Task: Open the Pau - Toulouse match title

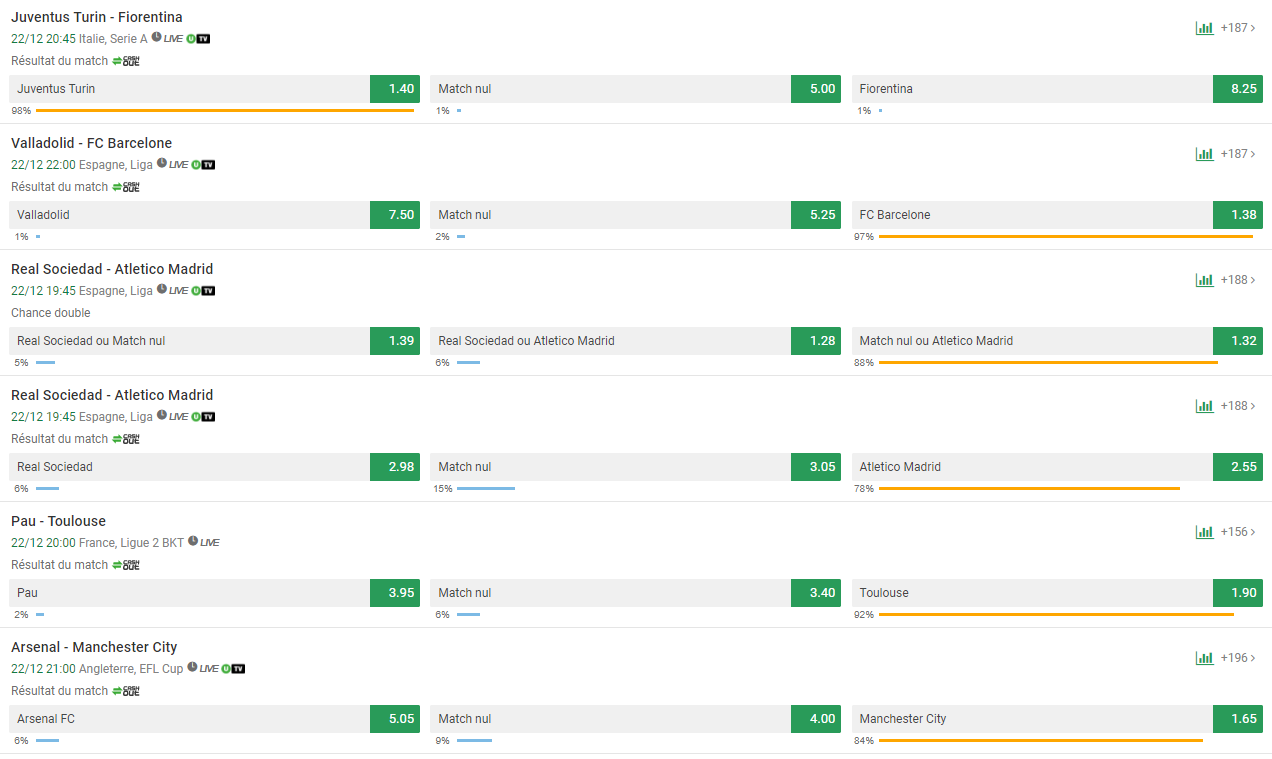Action: tap(58, 521)
